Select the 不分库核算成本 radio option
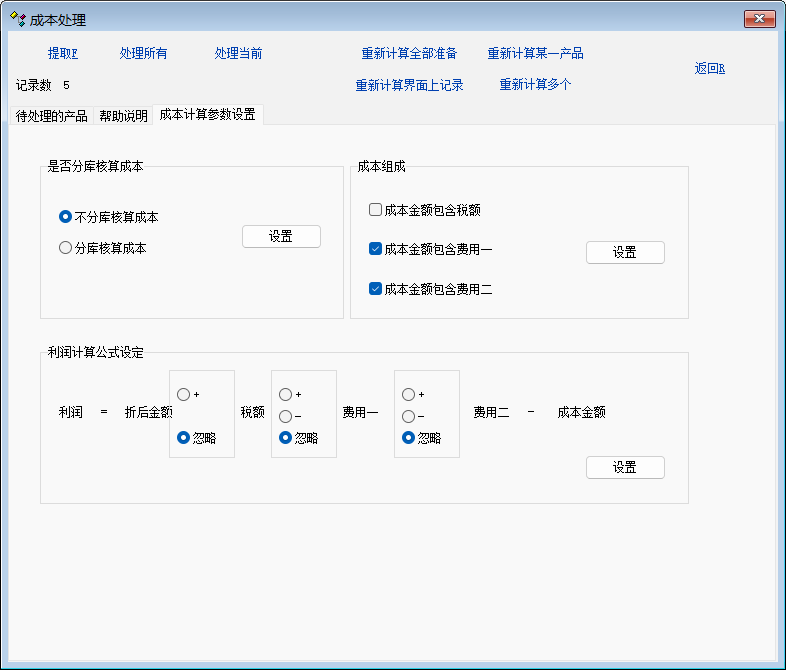Viewport: 786px width, 670px height. (x=66, y=217)
